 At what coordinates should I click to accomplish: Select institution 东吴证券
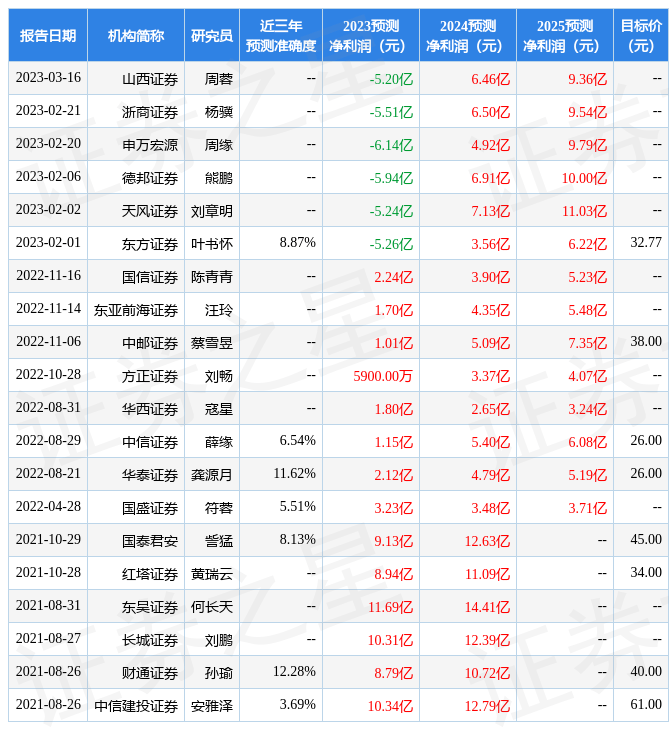[150, 608]
